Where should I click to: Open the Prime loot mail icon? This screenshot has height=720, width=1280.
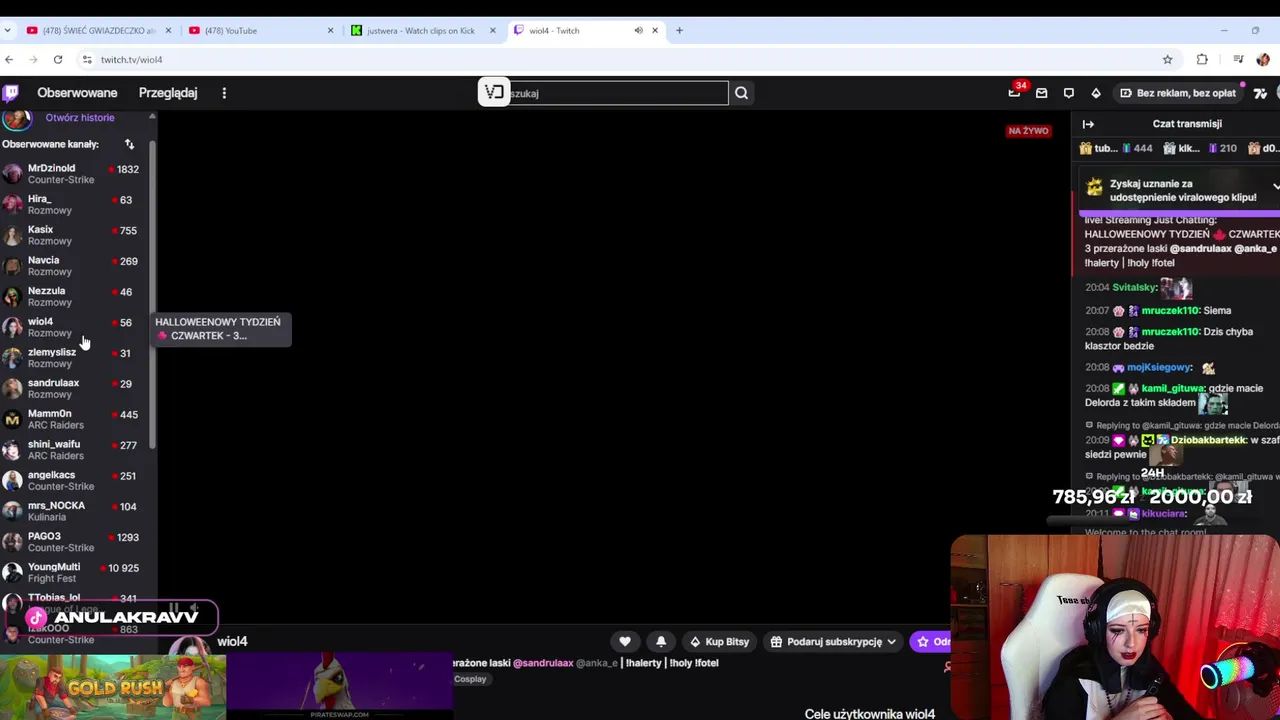point(1041,93)
